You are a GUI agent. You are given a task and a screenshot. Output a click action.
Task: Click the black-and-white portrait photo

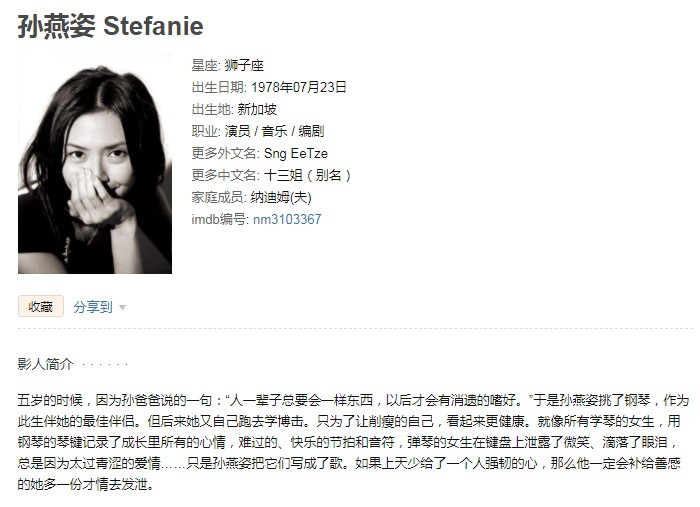[x=95, y=165]
